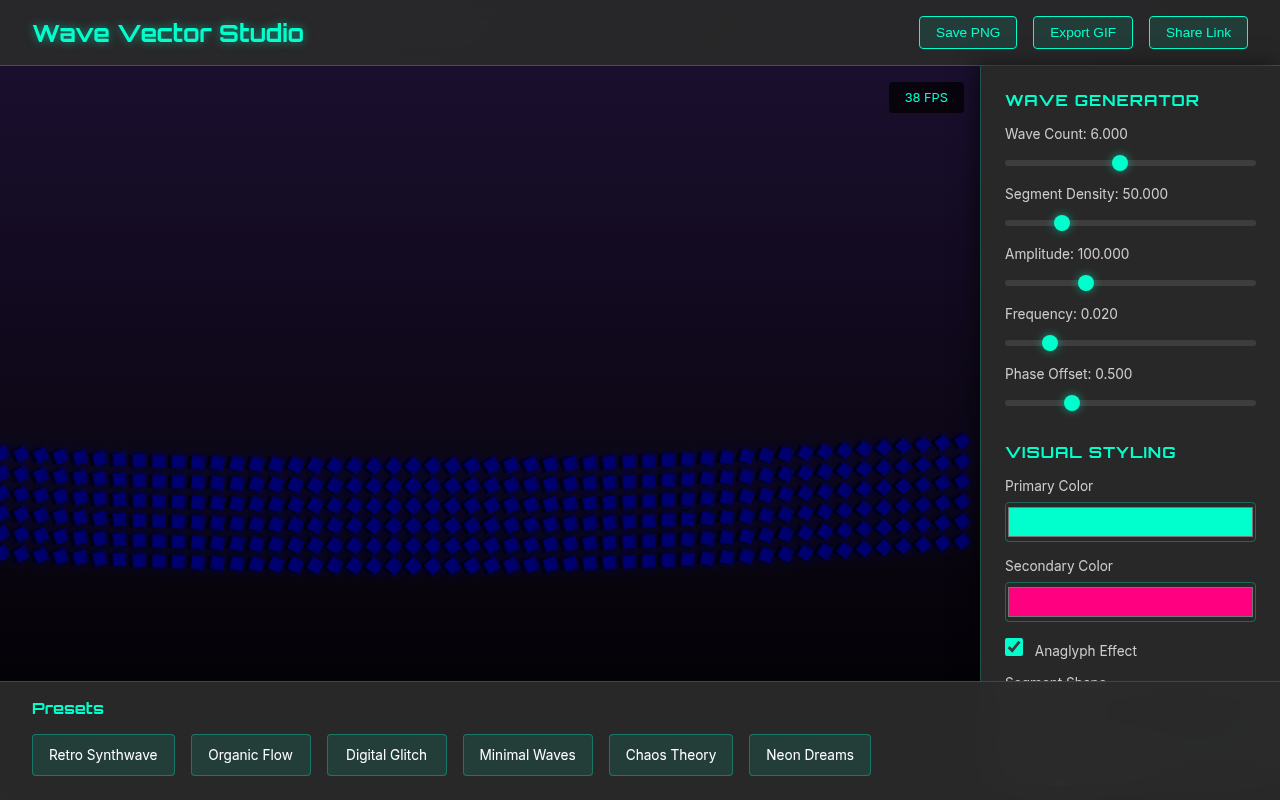Enable the Anaglyph Effect checkbox
This screenshot has width=1280, height=800.
[x=1014, y=647]
